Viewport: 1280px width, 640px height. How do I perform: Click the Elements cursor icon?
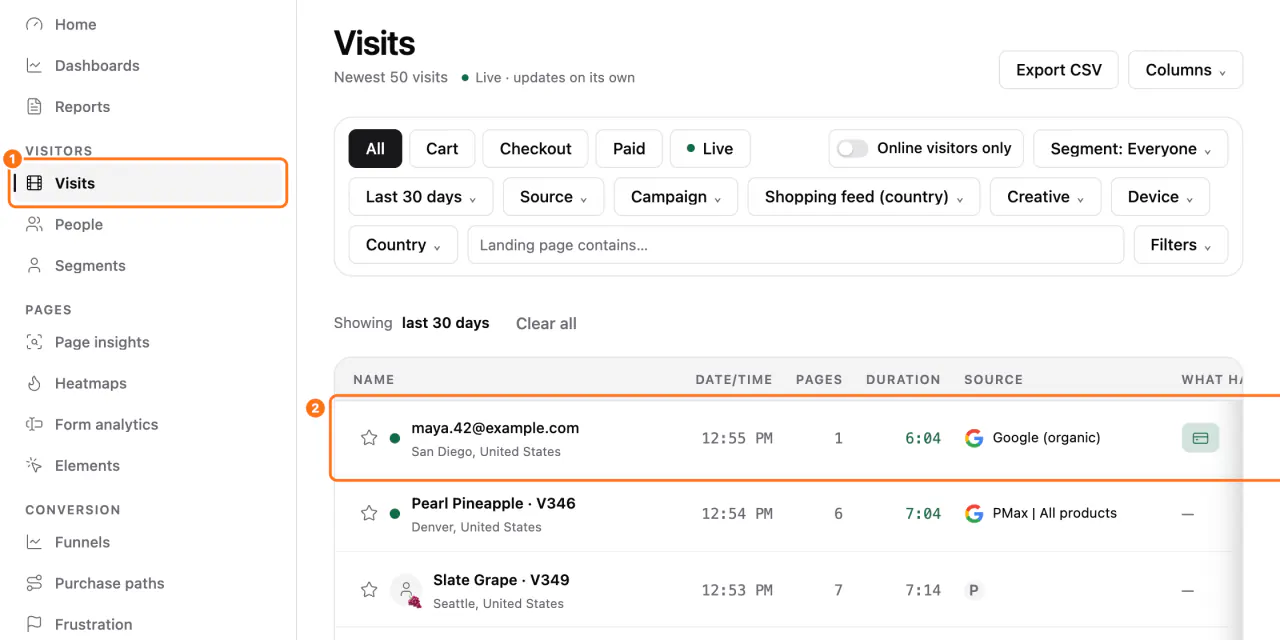coord(34,465)
